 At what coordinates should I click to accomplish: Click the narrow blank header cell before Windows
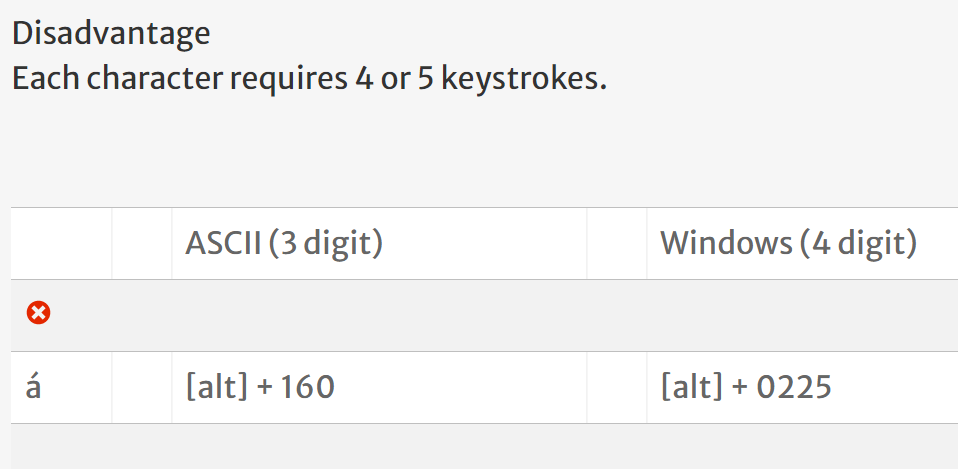[x=617, y=243]
